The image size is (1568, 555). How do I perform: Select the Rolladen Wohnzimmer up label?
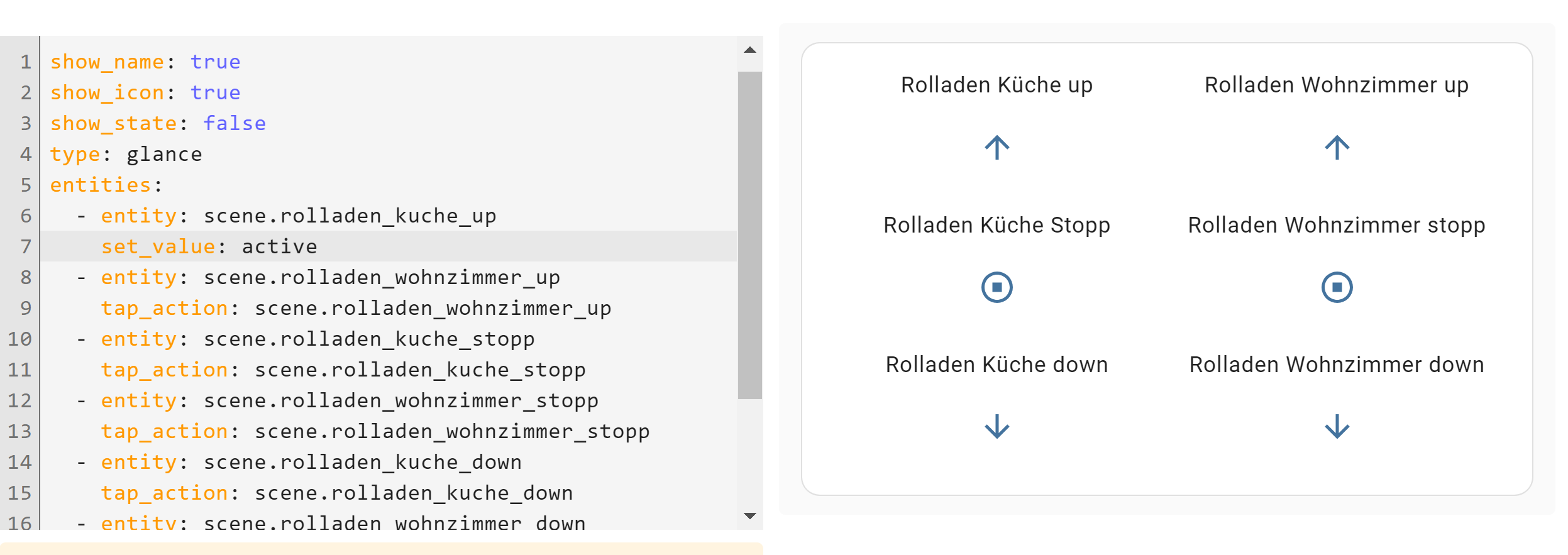[x=1336, y=85]
